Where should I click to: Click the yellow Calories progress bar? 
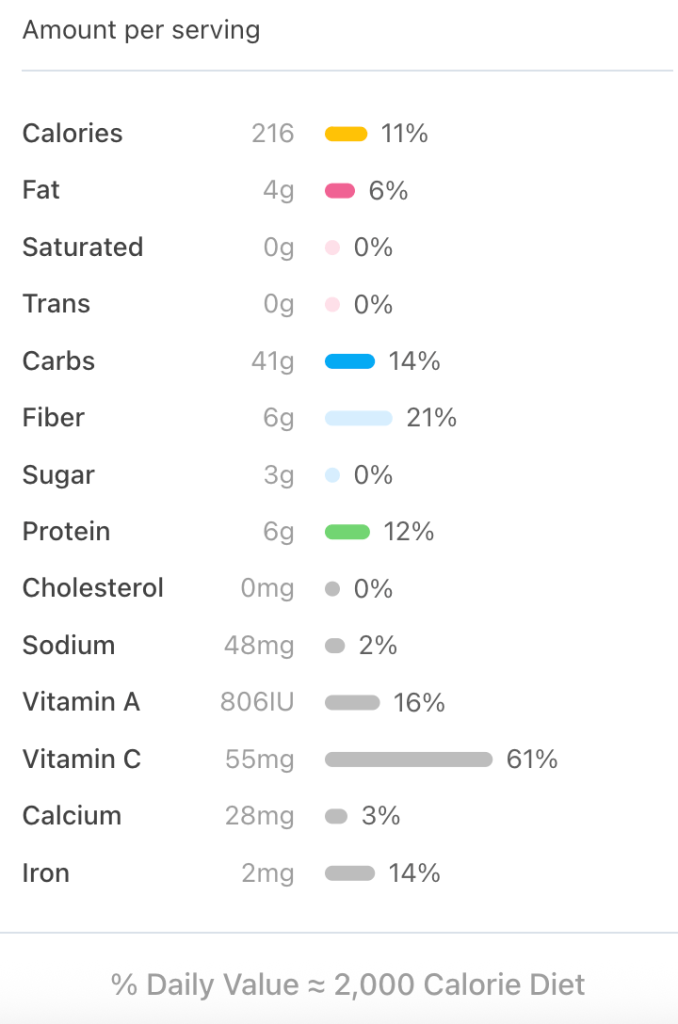(x=346, y=134)
